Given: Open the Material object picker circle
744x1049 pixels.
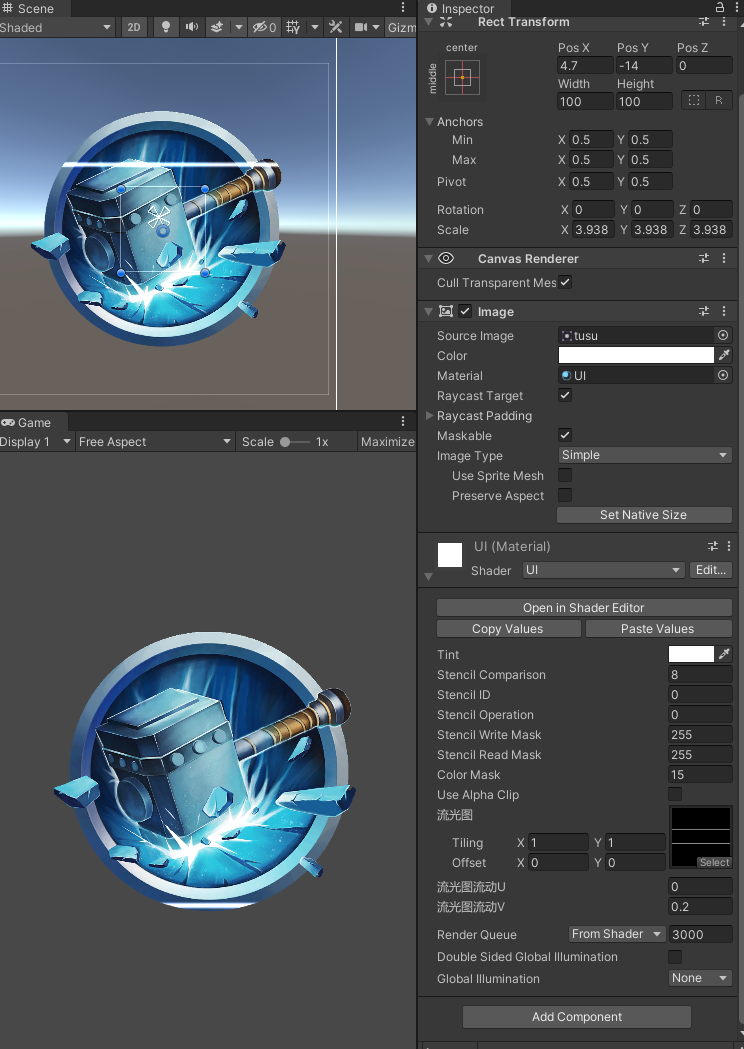Looking at the screenshot, I should pos(723,375).
